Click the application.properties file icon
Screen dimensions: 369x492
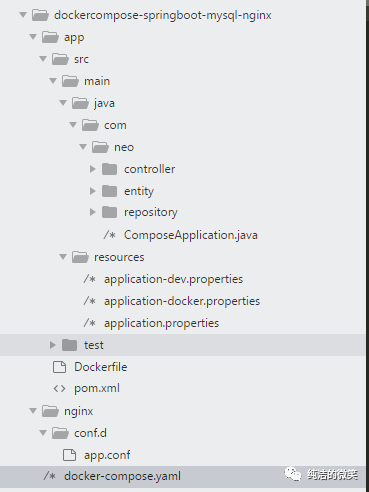tap(89, 323)
